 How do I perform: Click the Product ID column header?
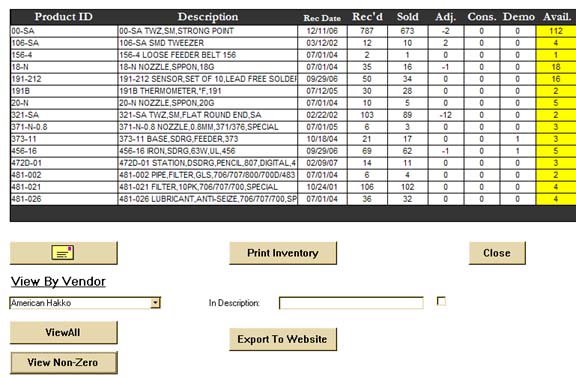click(64, 17)
